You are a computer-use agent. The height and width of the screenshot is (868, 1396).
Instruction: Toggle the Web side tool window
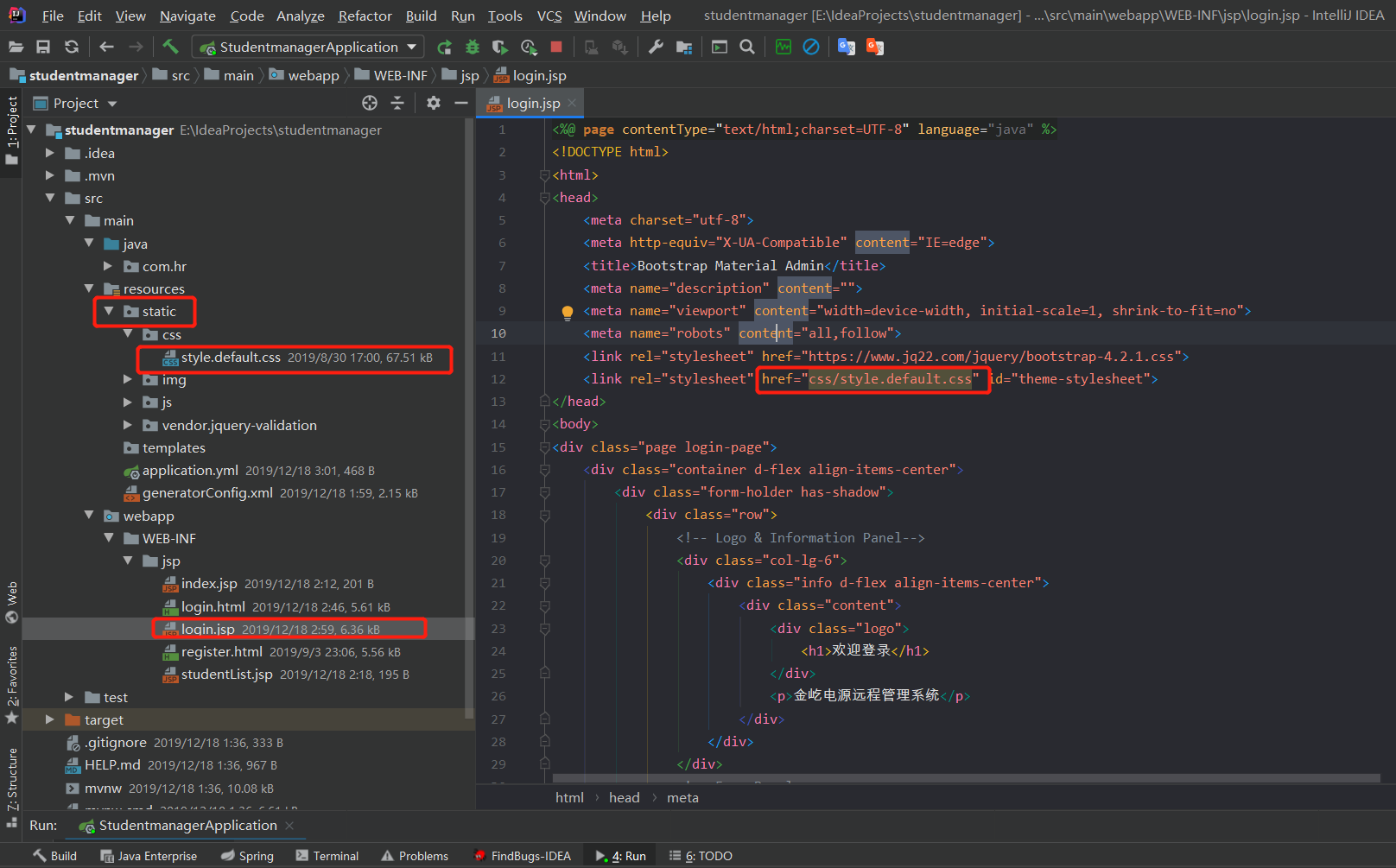11,602
